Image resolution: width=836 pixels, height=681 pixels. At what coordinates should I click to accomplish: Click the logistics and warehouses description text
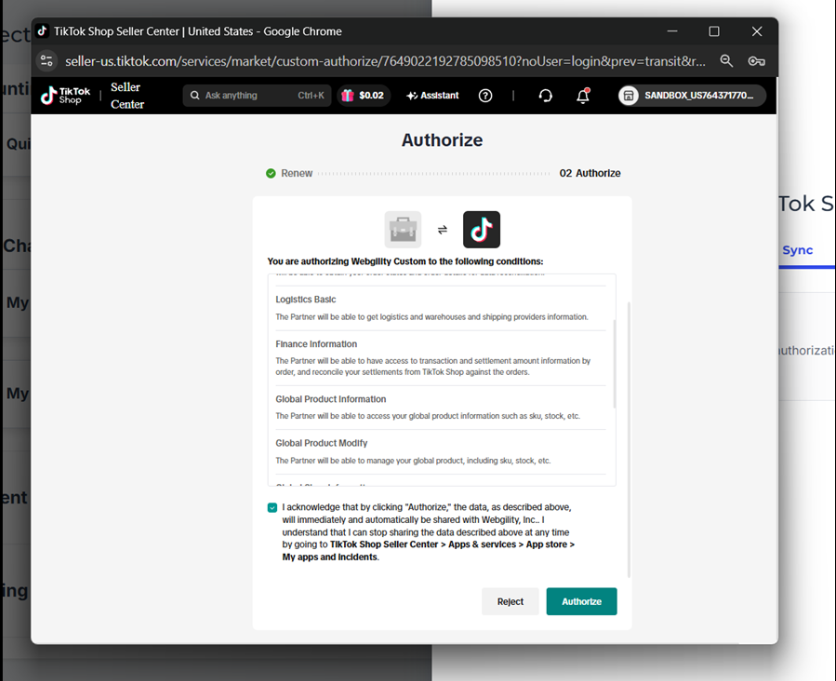click(431, 317)
